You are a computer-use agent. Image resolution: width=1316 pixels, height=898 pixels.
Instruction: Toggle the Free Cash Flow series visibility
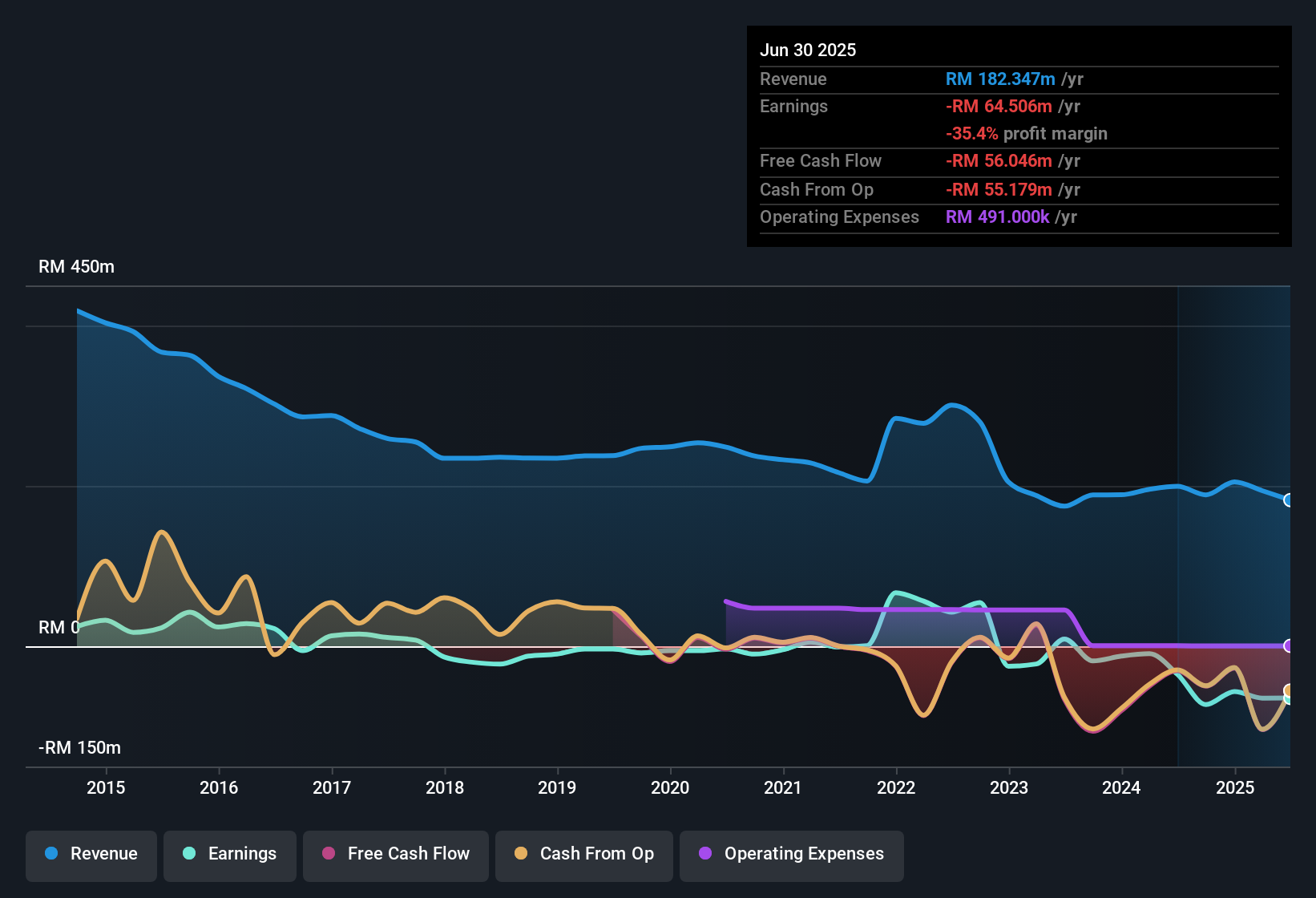(395, 854)
